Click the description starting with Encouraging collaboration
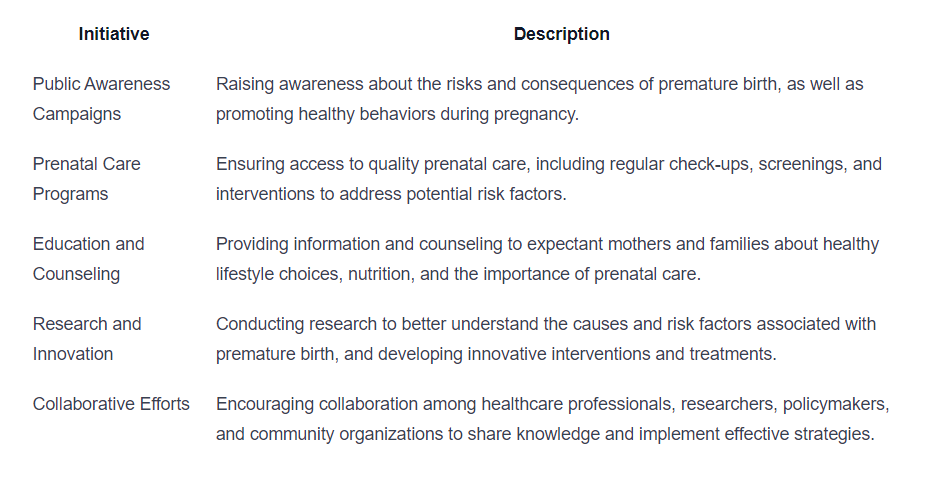The height and width of the screenshot is (477, 941). click(x=553, y=419)
